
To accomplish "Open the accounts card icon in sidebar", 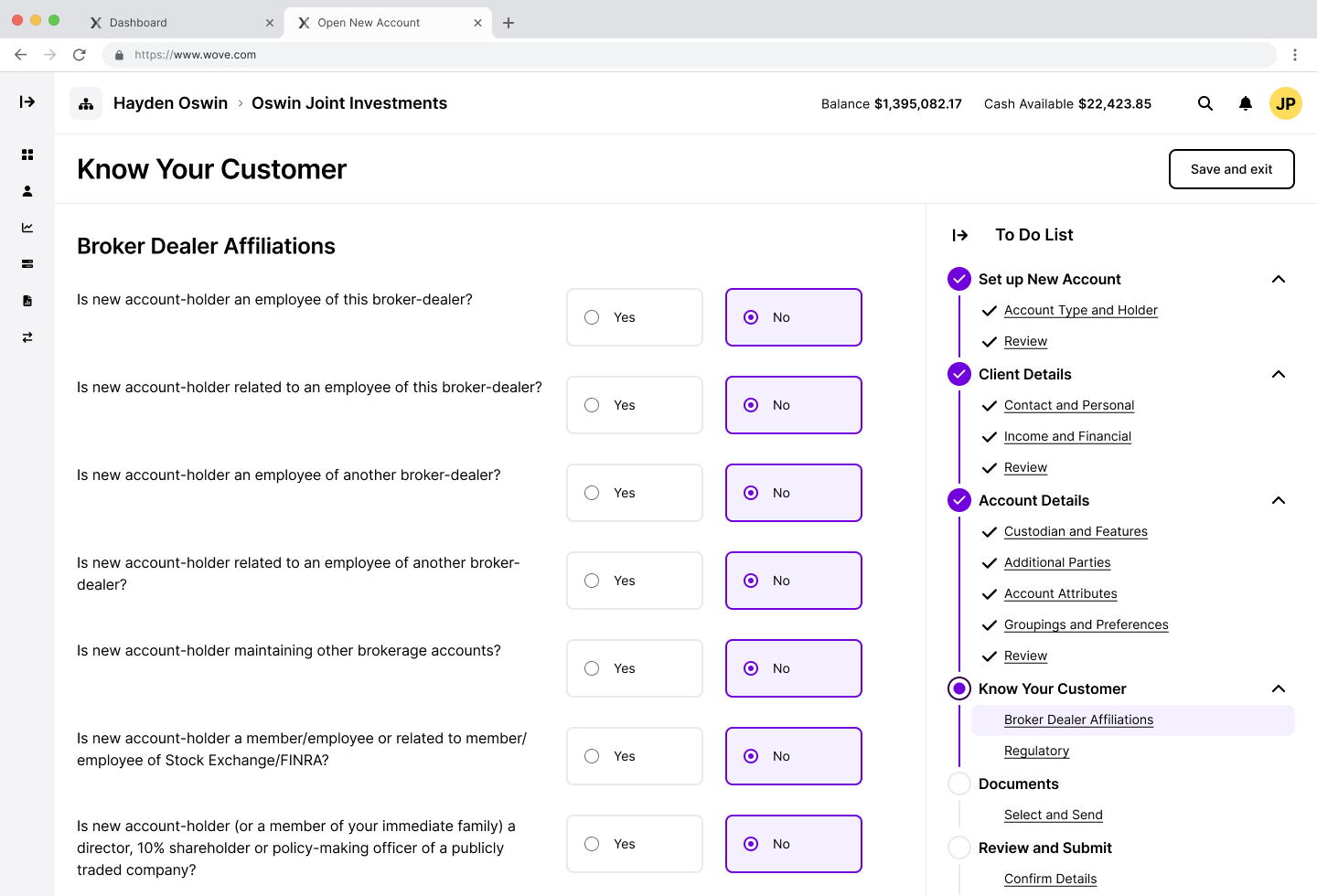I will [x=27, y=264].
